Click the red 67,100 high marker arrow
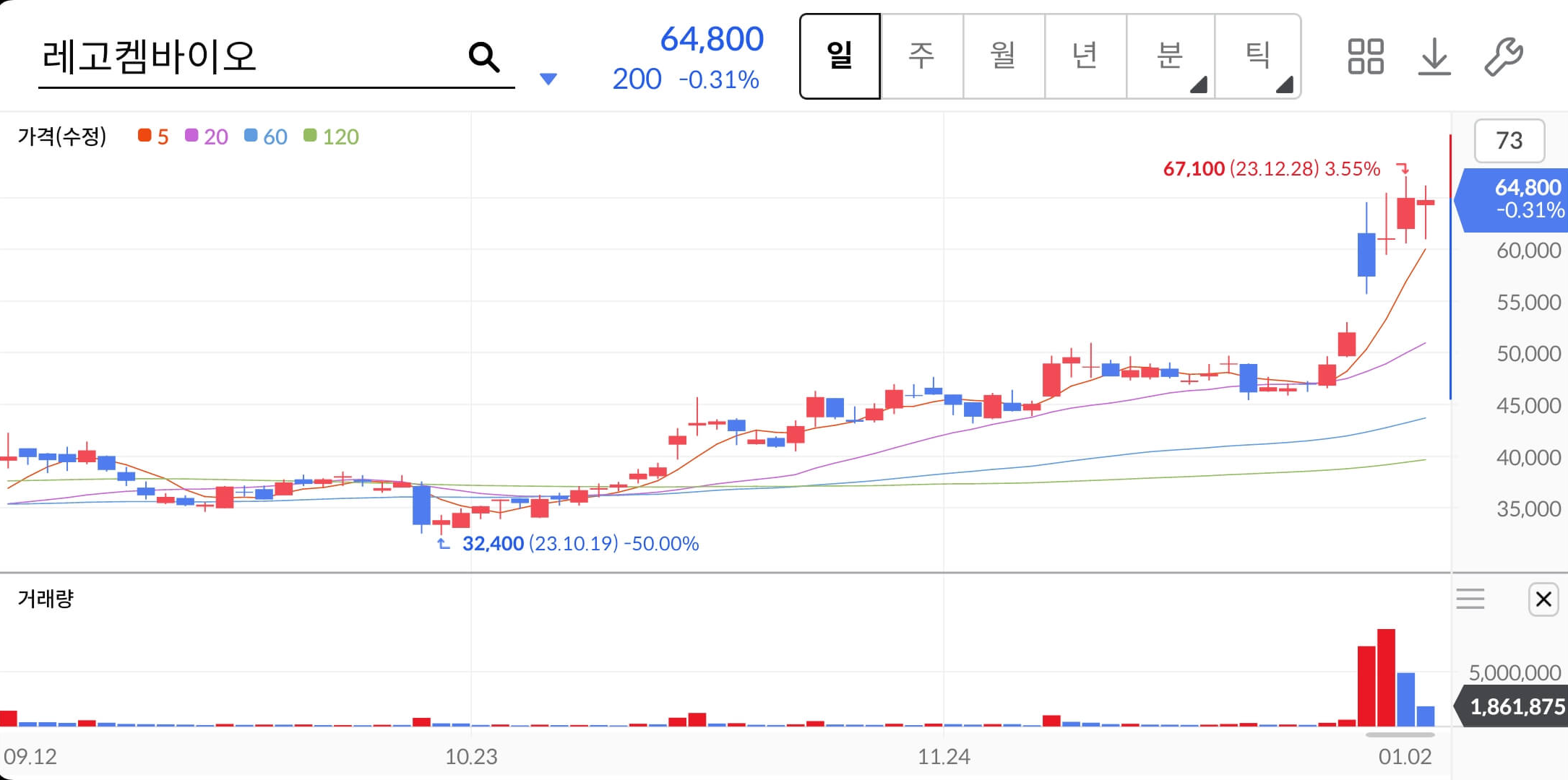Viewport: 1568px width, 780px height. 1403,168
